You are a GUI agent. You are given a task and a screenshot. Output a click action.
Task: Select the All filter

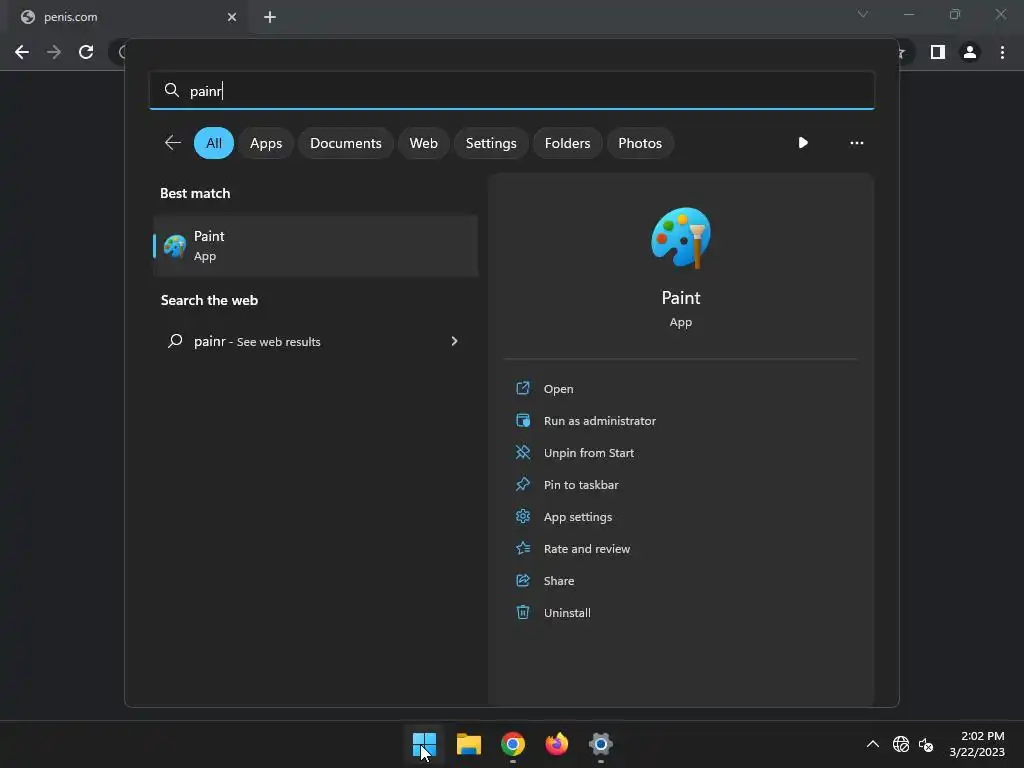pyautogui.click(x=214, y=143)
